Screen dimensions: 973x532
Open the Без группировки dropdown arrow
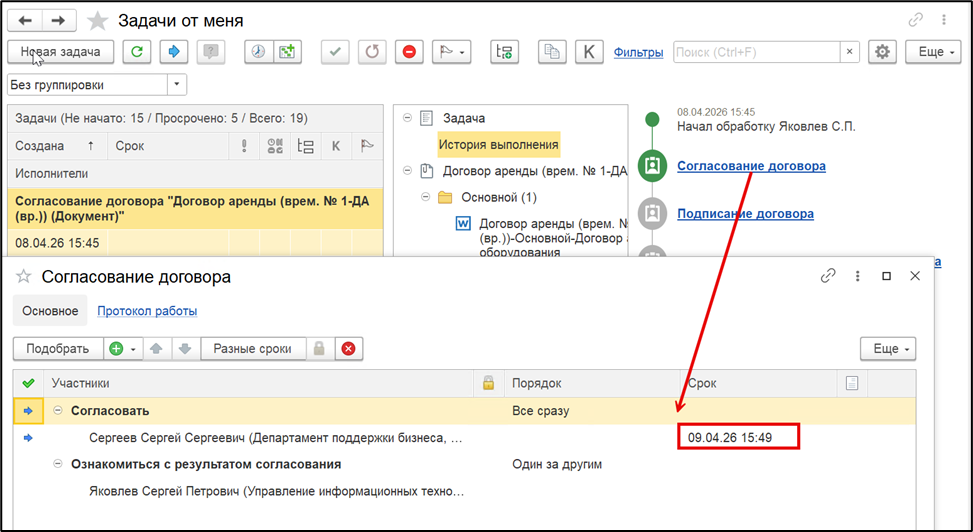tap(177, 84)
